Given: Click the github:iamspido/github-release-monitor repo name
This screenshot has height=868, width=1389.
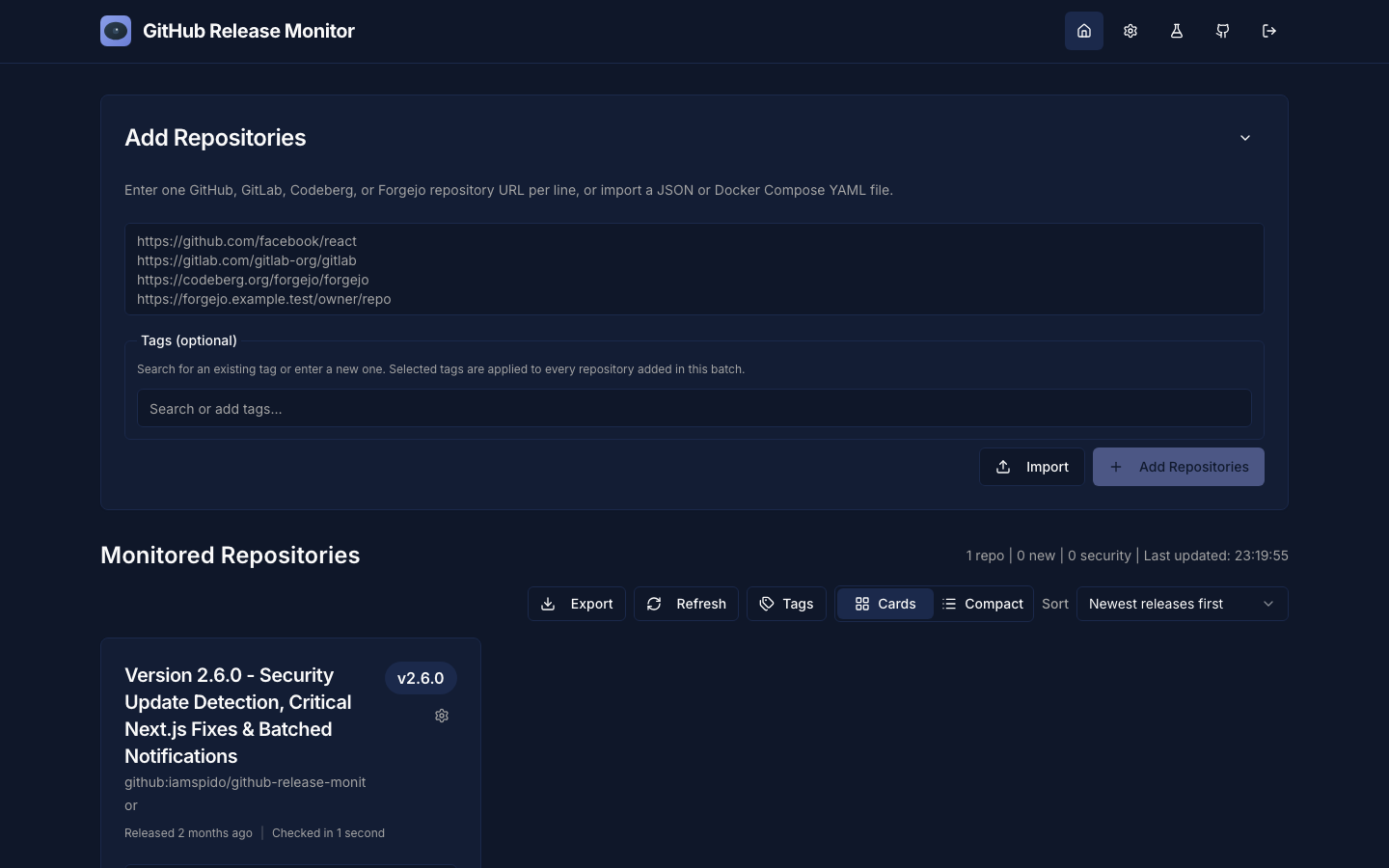Looking at the screenshot, I should click(x=245, y=794).
